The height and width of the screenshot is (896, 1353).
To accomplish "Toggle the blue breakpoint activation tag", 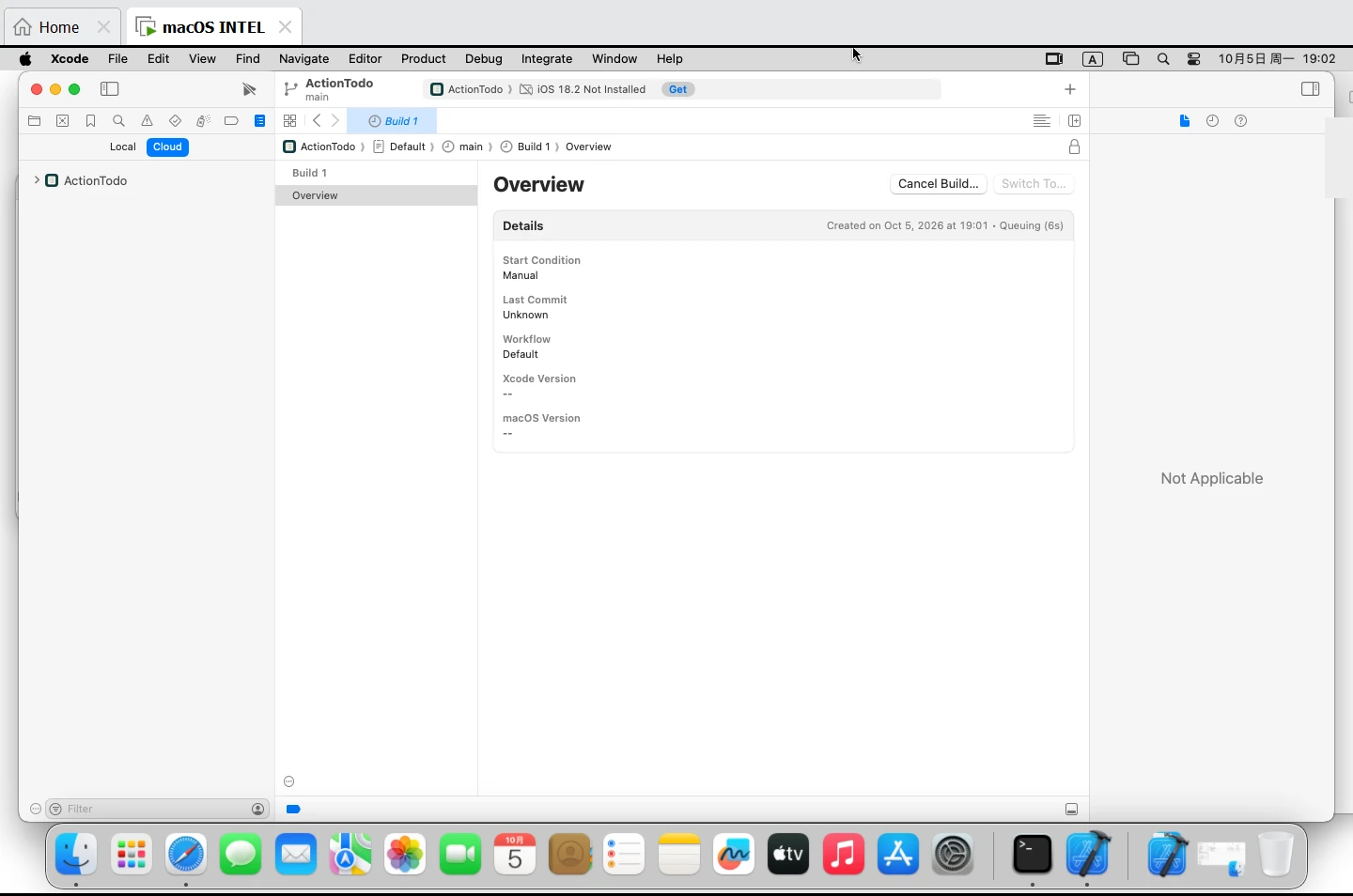I will 293,810.
